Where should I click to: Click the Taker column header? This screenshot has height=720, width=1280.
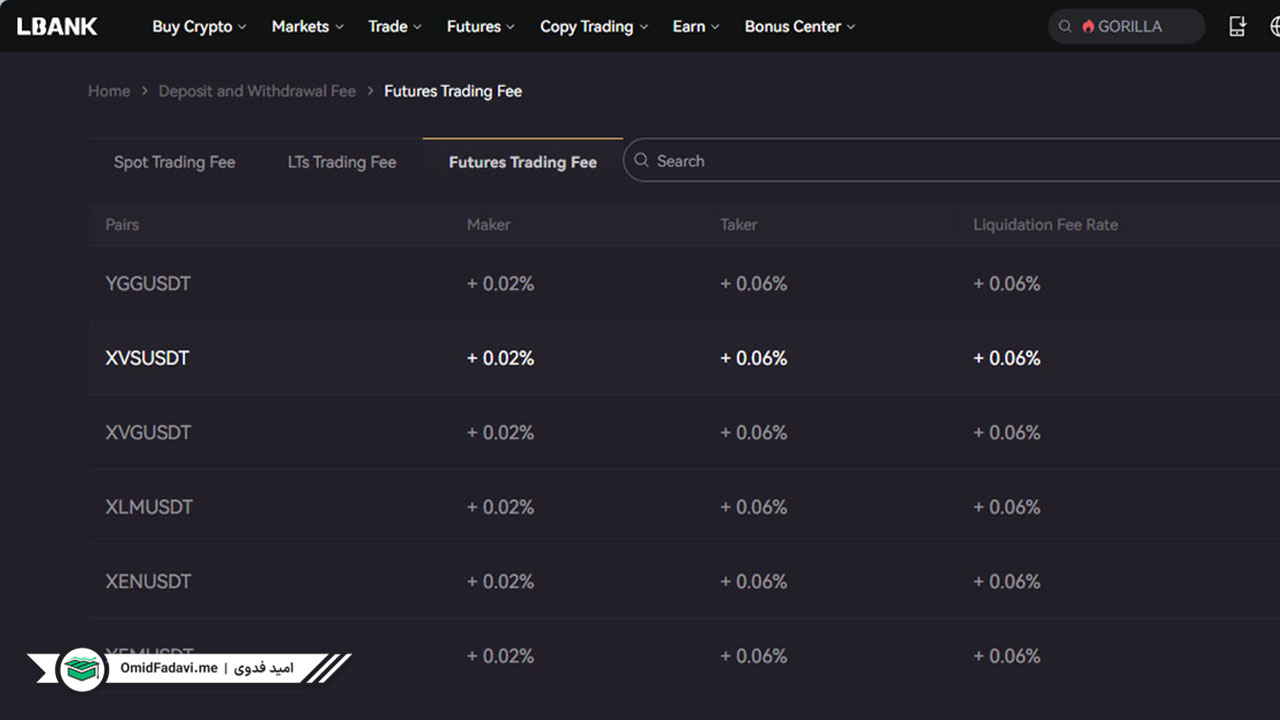(x=739, y=225)
